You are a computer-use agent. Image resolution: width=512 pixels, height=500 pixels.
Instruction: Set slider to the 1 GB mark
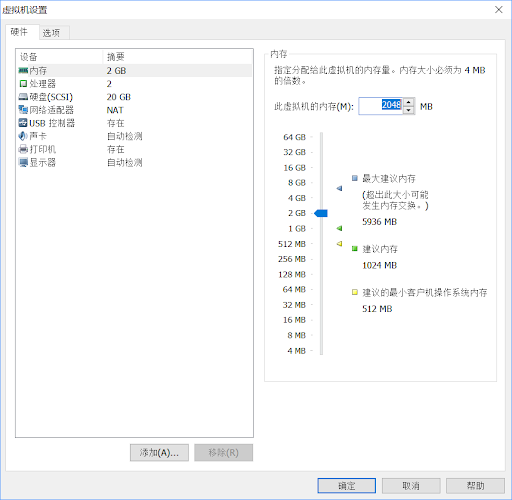(321, 228)
